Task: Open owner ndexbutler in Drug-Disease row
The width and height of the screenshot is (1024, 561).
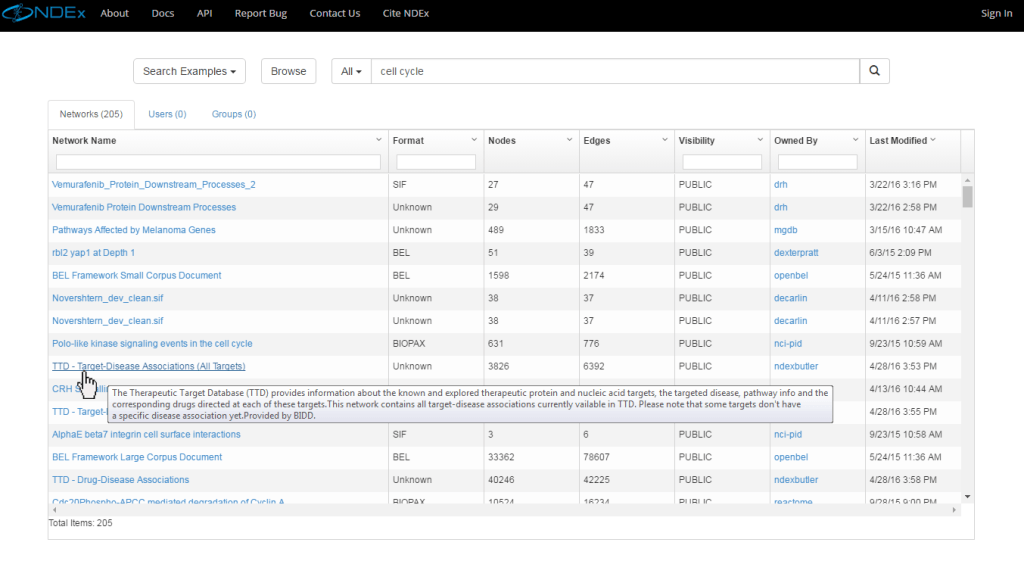Action: [796, 480]
